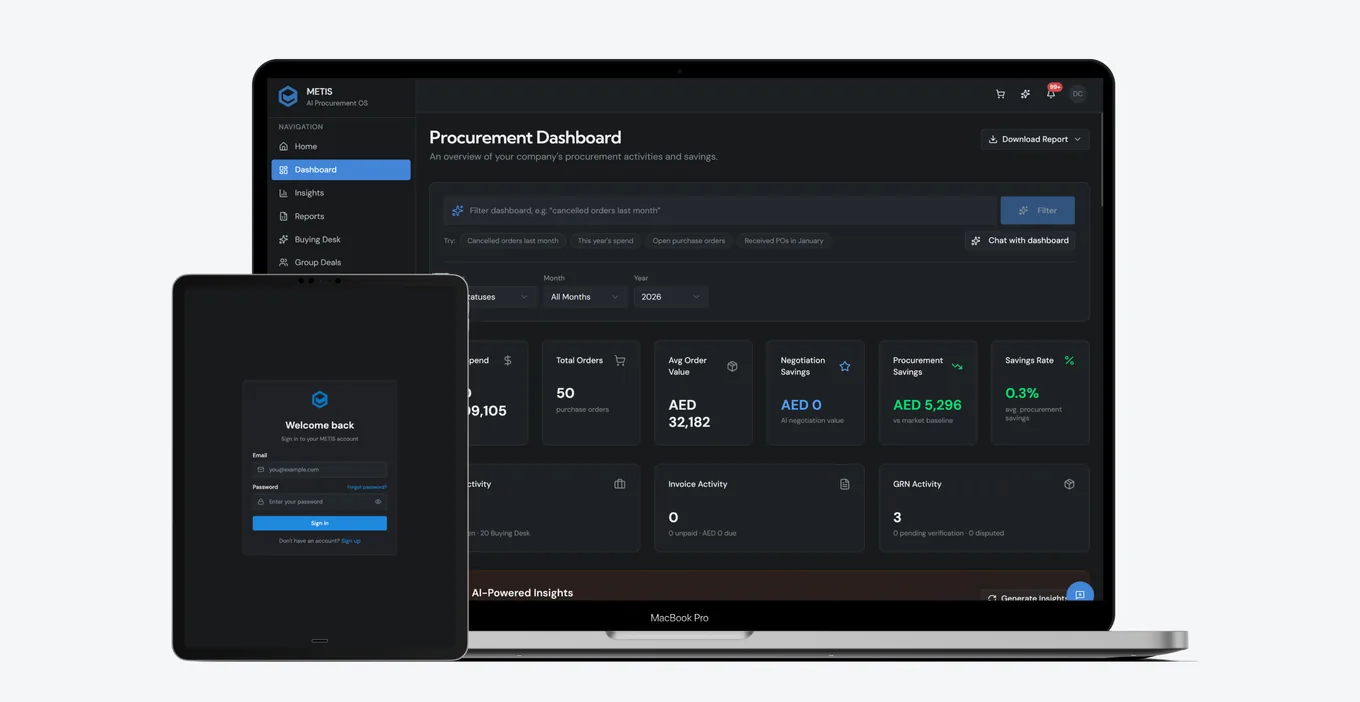Click the Email field on the tablet
1360x702 pixels.
(x=320, y=469)
